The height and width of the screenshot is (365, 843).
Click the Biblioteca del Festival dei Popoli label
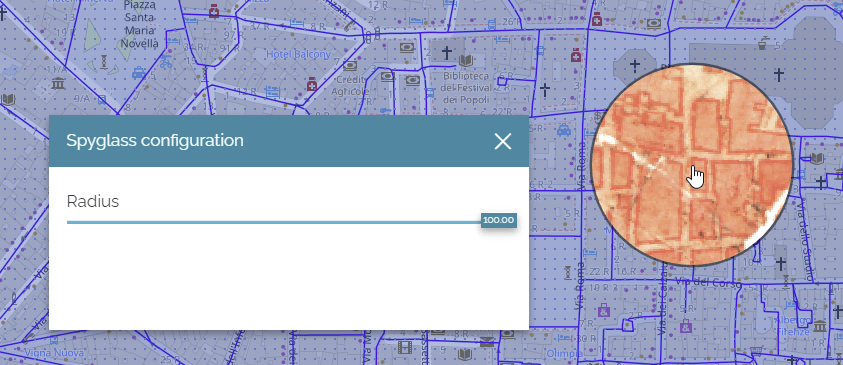pyautogui.click(x=465, y=88)
